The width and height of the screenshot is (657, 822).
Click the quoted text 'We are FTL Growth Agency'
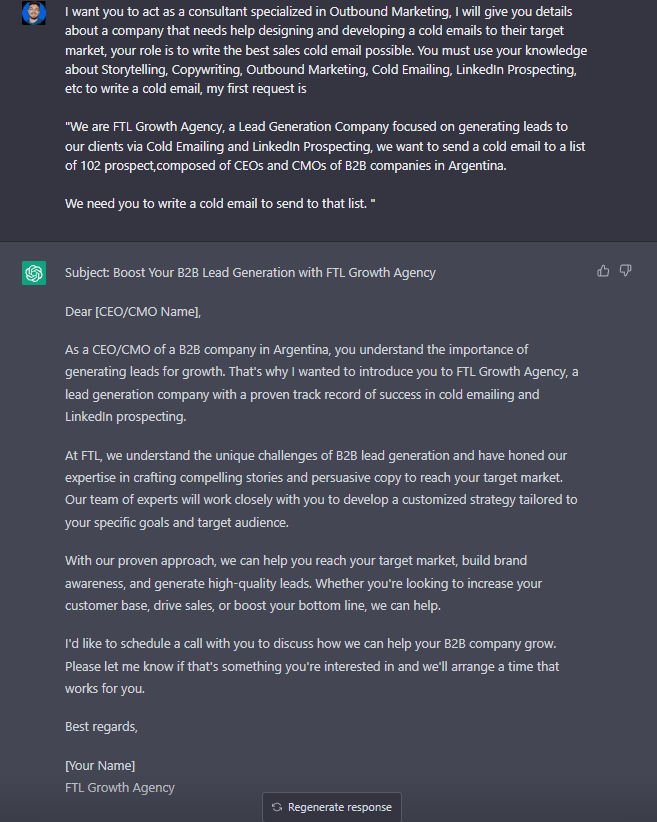tap(325, 146)
